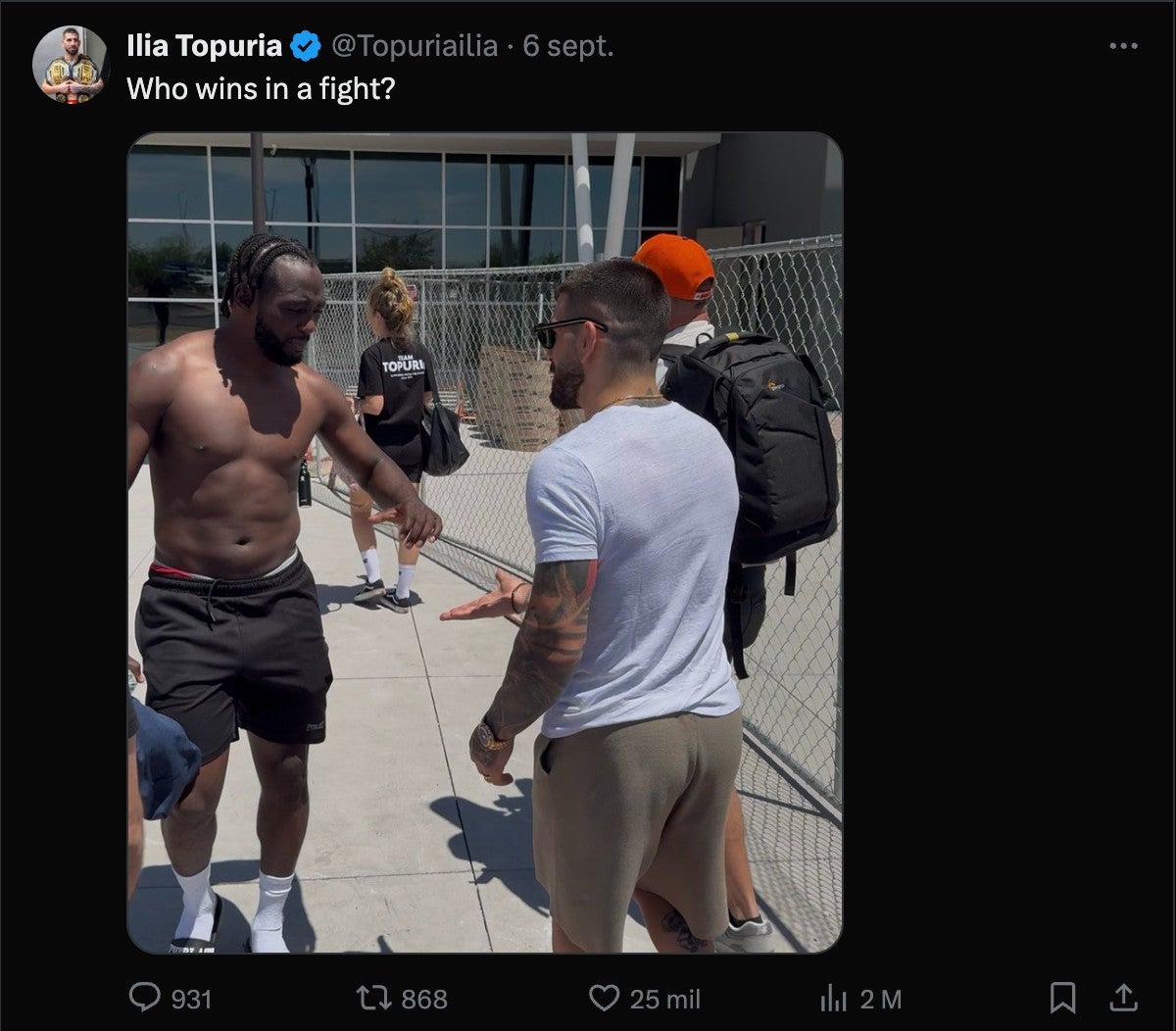Open the share tweet menu
The height and width of the screenshot is (1031, 1176).
[x=1122, y=998]
